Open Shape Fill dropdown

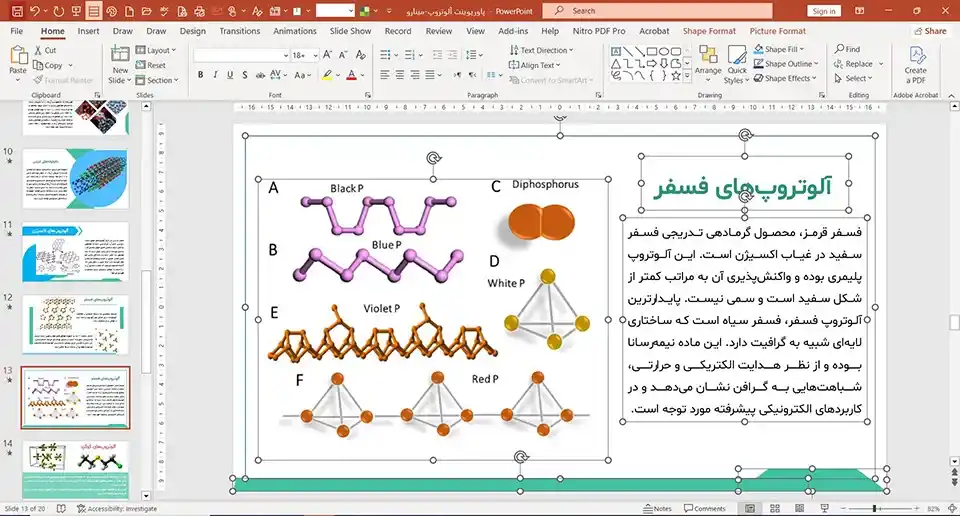778,49
